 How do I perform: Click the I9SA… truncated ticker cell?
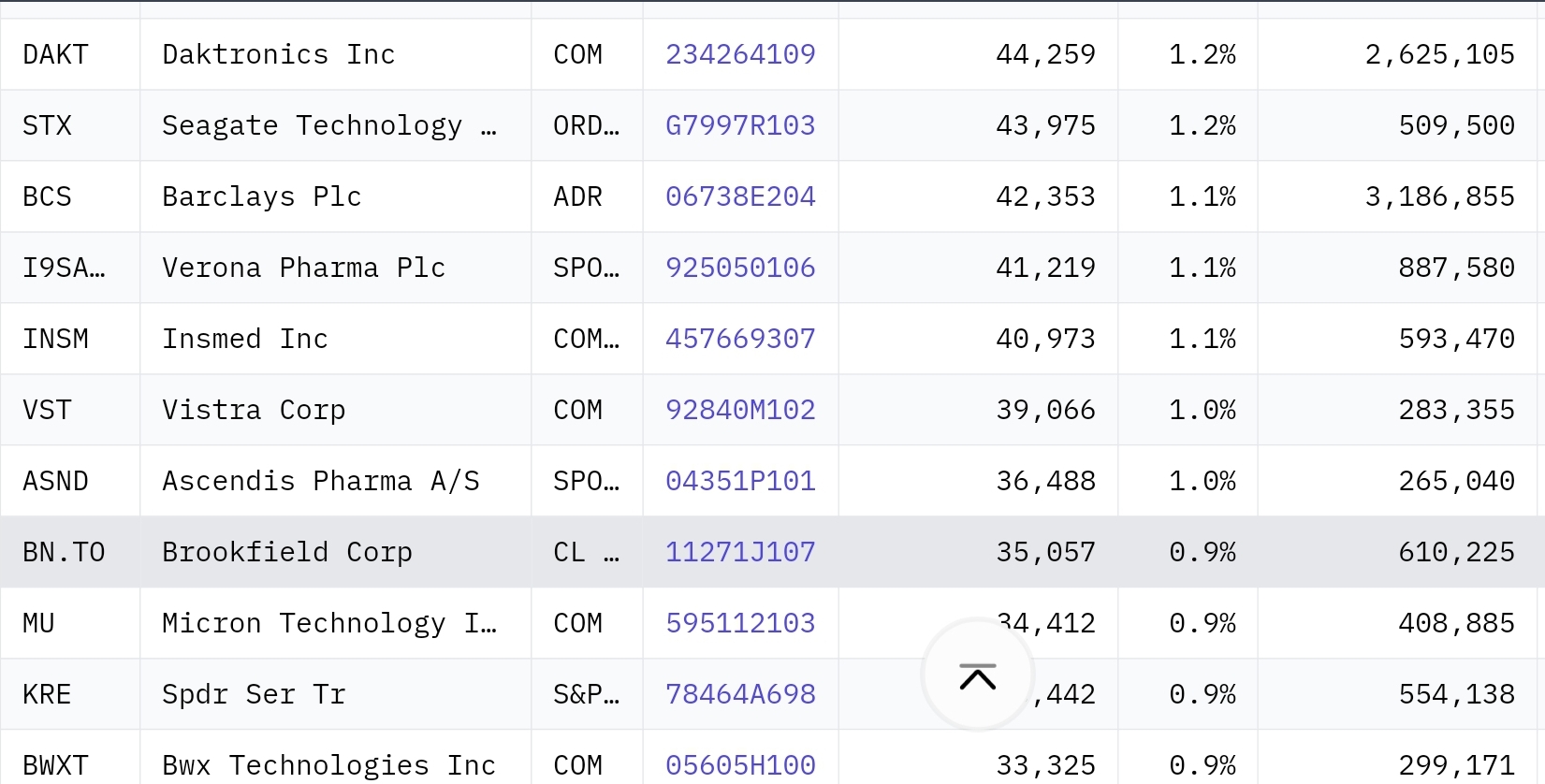tap(70, 268)
